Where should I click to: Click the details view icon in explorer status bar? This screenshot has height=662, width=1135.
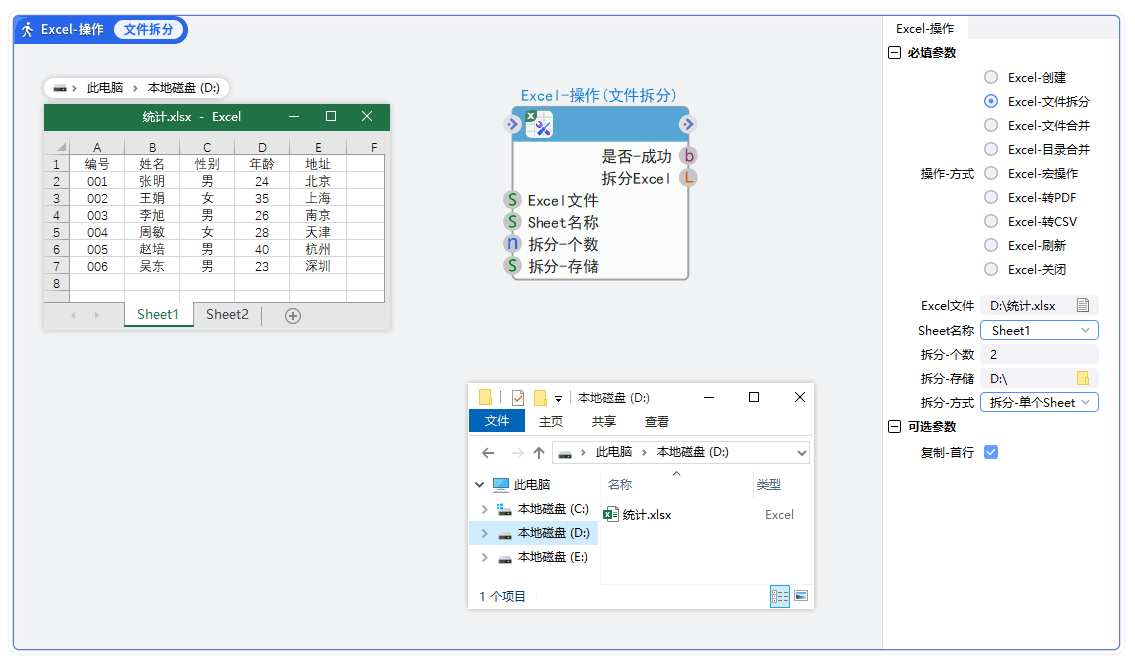[779, 596]
